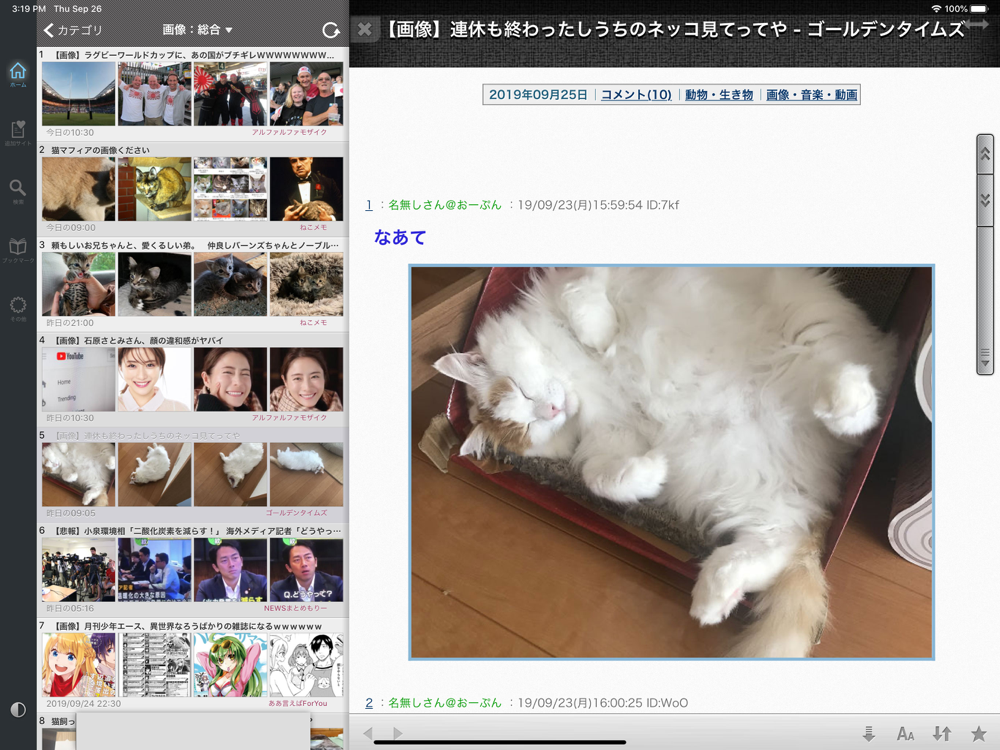The height and width of the screenshot is (750, 1000).
Task: Click the ああ言えばForYou source label
Action: point(297,703)
